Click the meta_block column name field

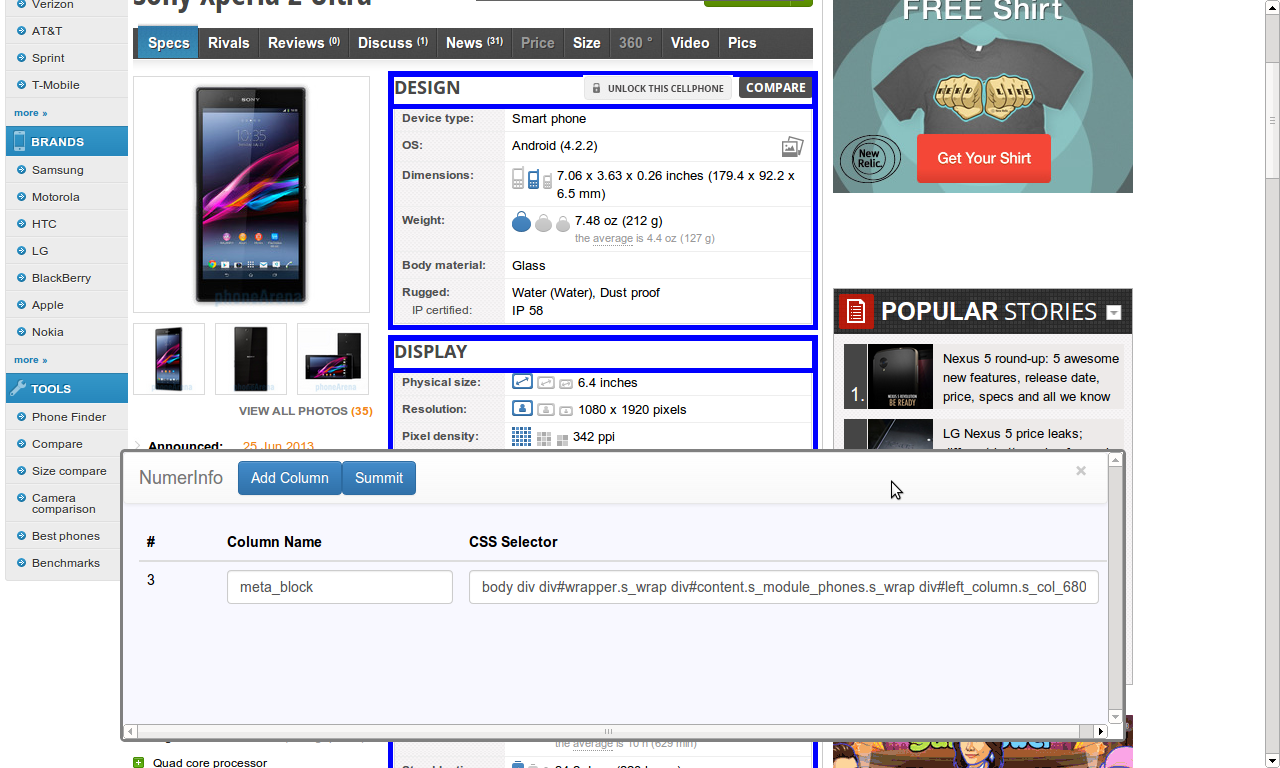[x=340, y=587]
